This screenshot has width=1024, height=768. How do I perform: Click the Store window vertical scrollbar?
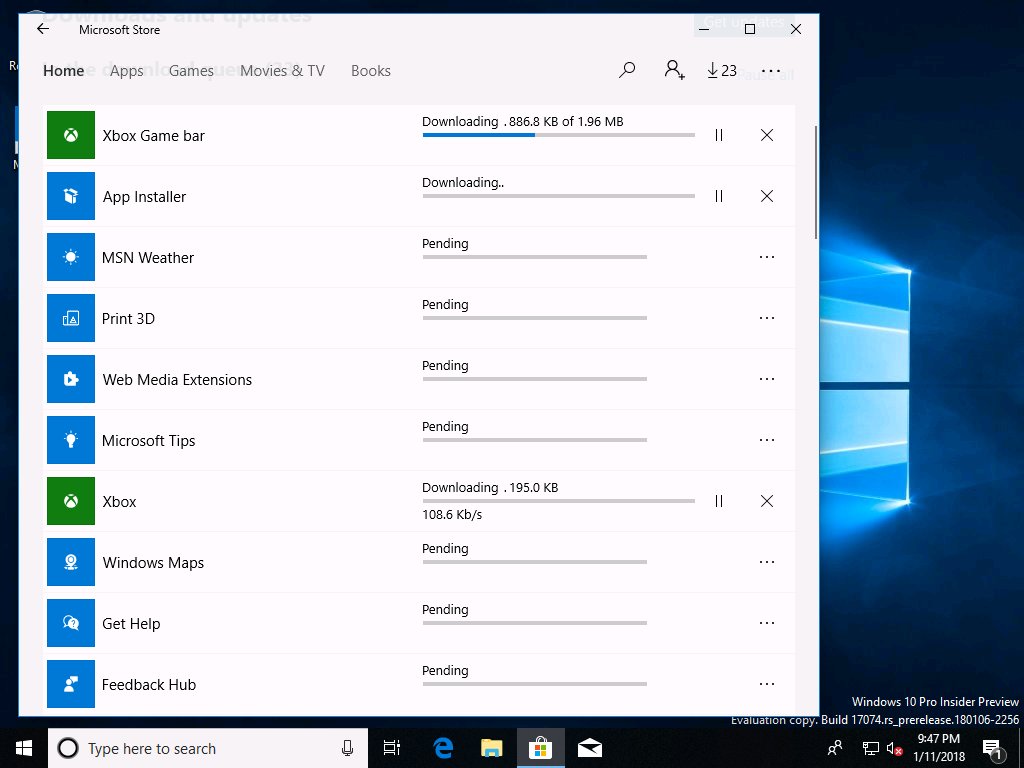coord(816,183)
